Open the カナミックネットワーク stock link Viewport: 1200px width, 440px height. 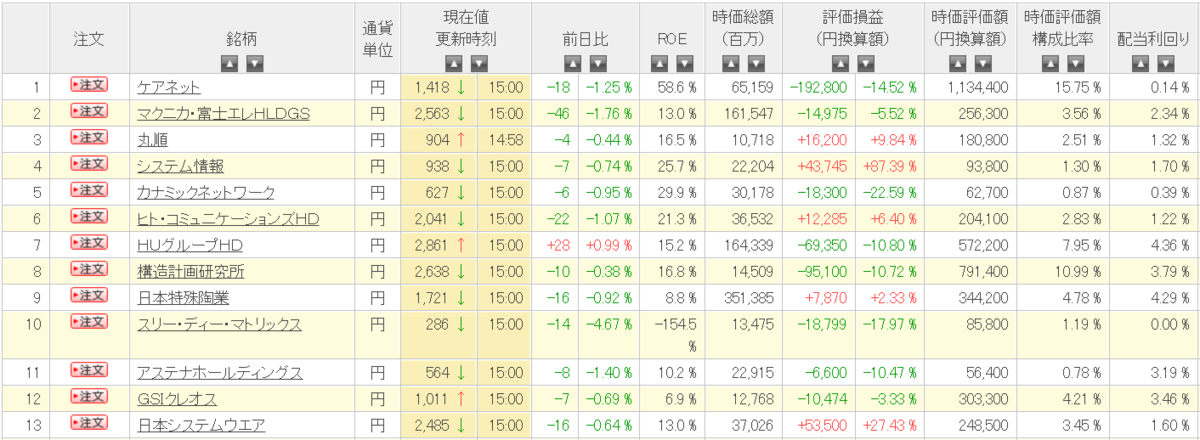[205, 192]
